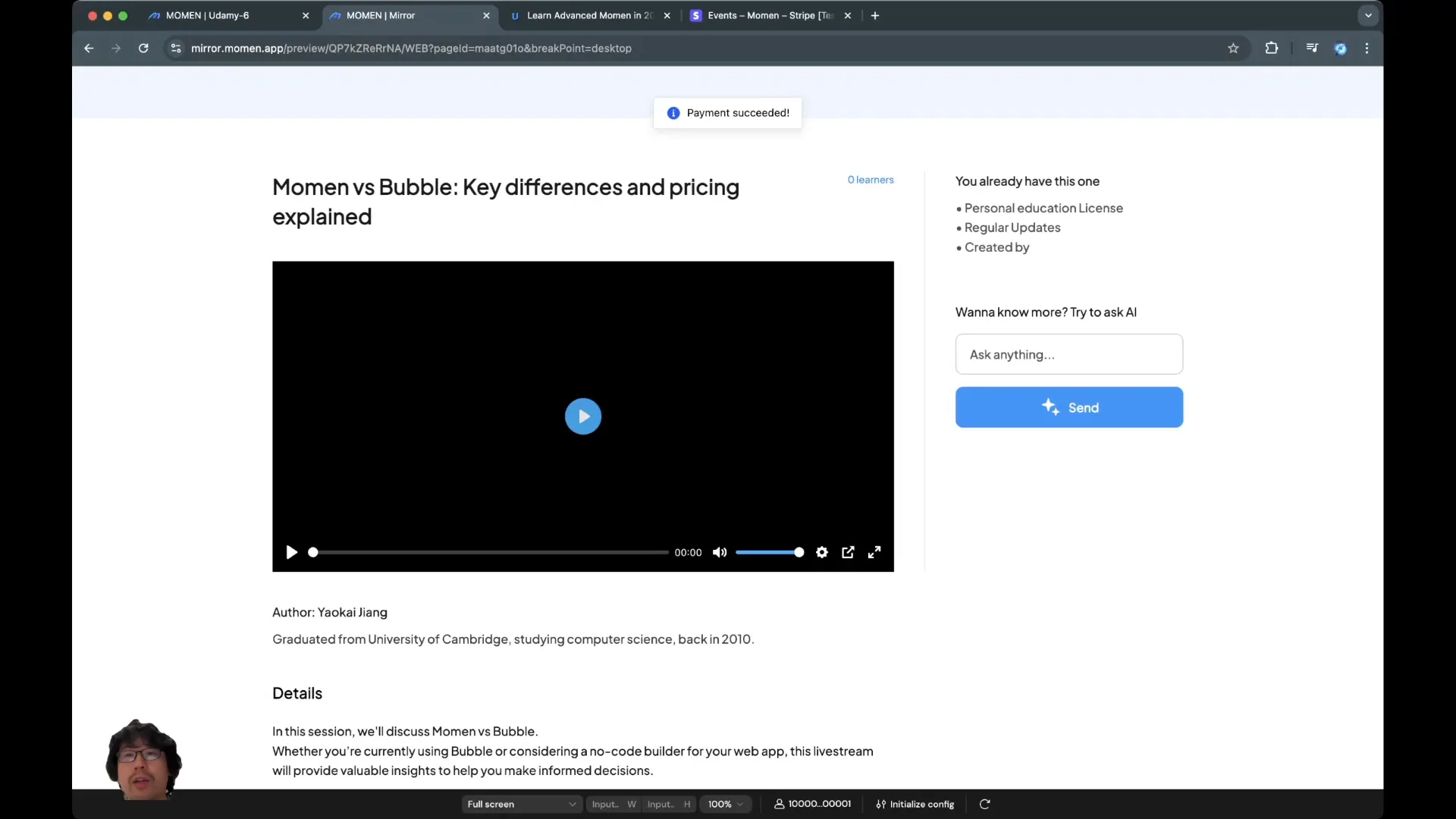This screenshot has width=1456, height=819.
Task: Open the Chrome profile avatar
Action: point(1341,48)
